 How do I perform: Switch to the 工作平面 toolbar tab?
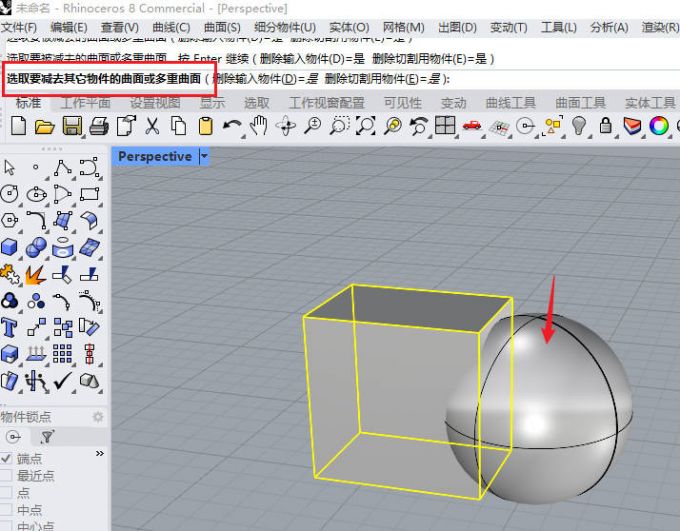pos(85,103)
